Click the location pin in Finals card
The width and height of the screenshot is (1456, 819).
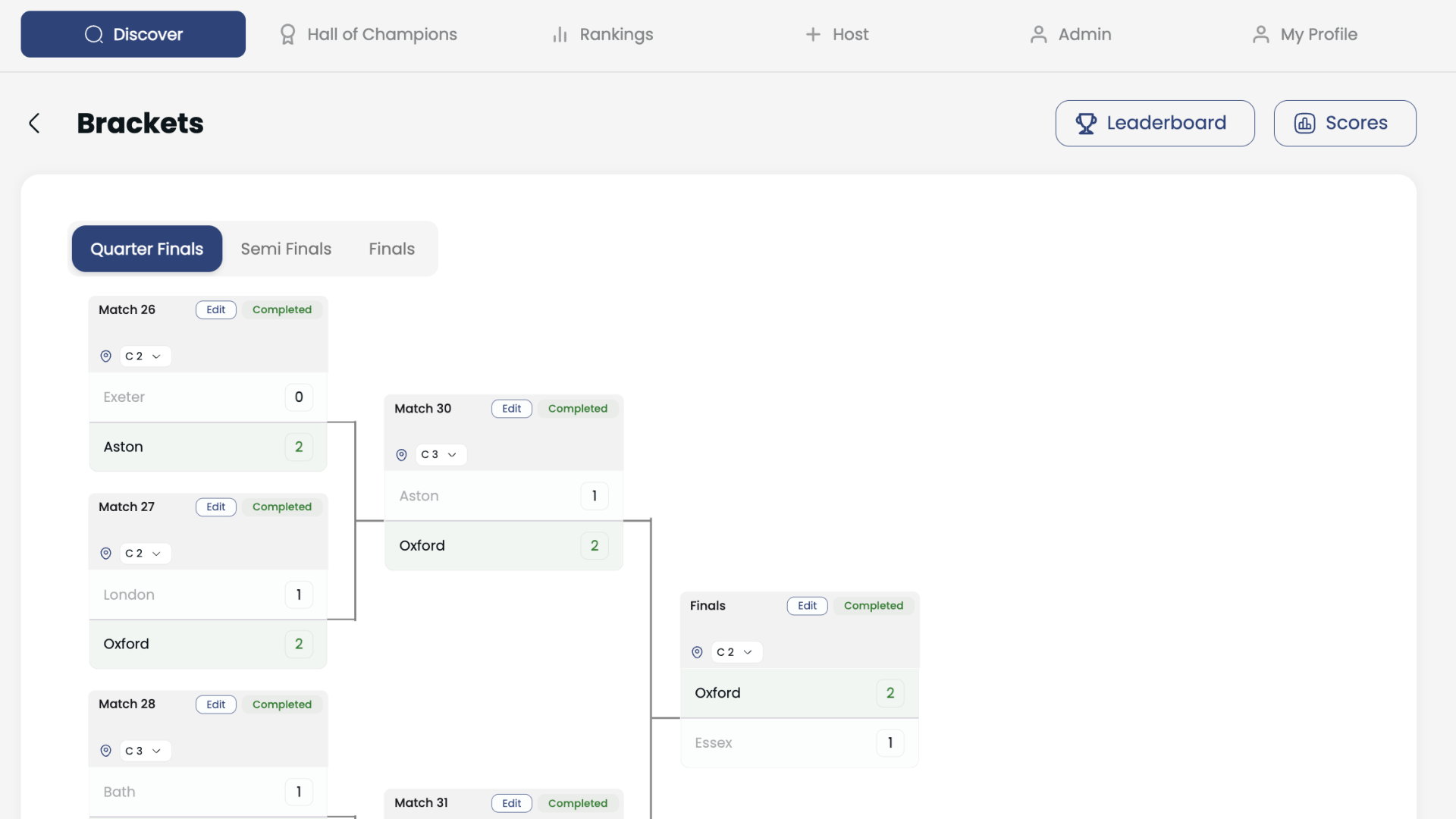pos(698,652)
